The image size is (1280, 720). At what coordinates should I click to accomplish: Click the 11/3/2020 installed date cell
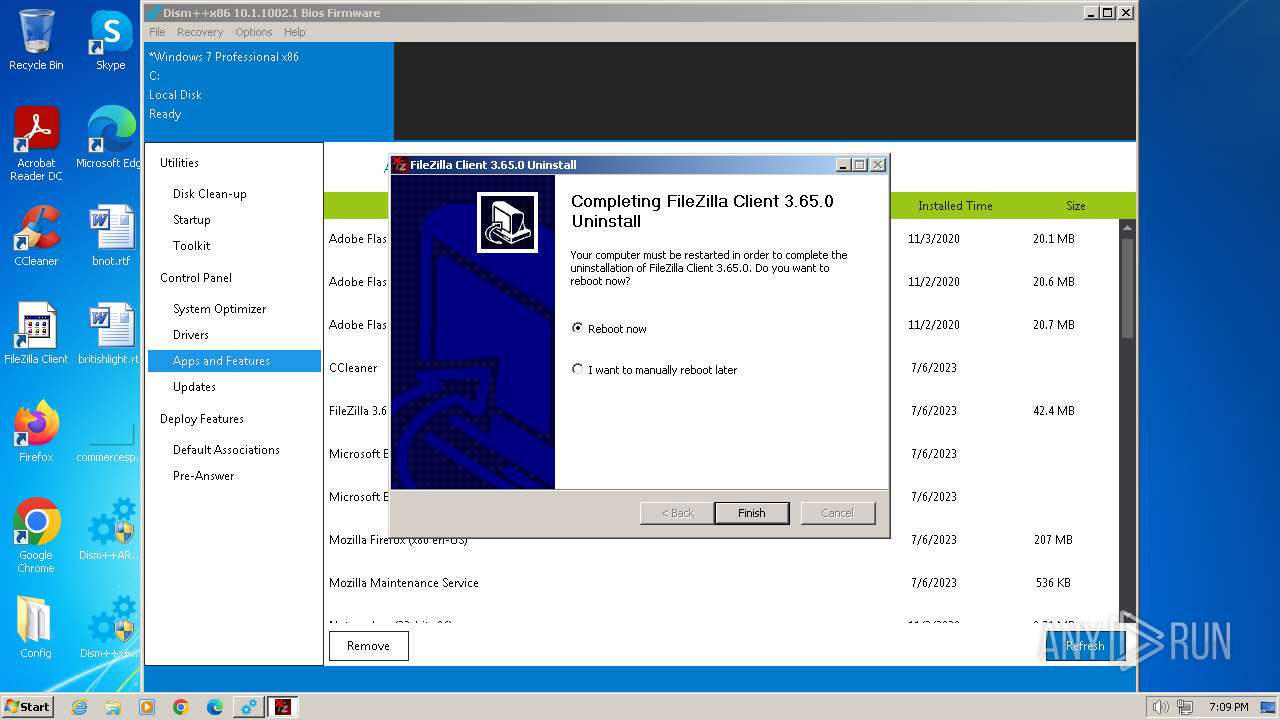coord(934,239)
